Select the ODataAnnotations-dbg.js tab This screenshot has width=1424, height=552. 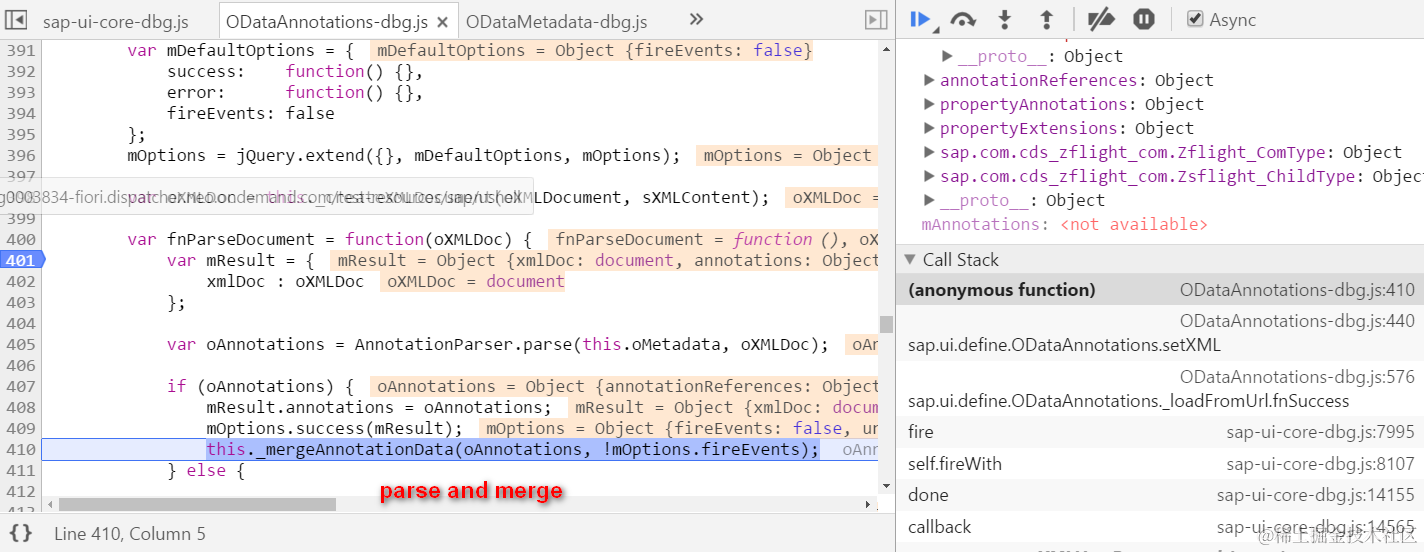[327, 21]
